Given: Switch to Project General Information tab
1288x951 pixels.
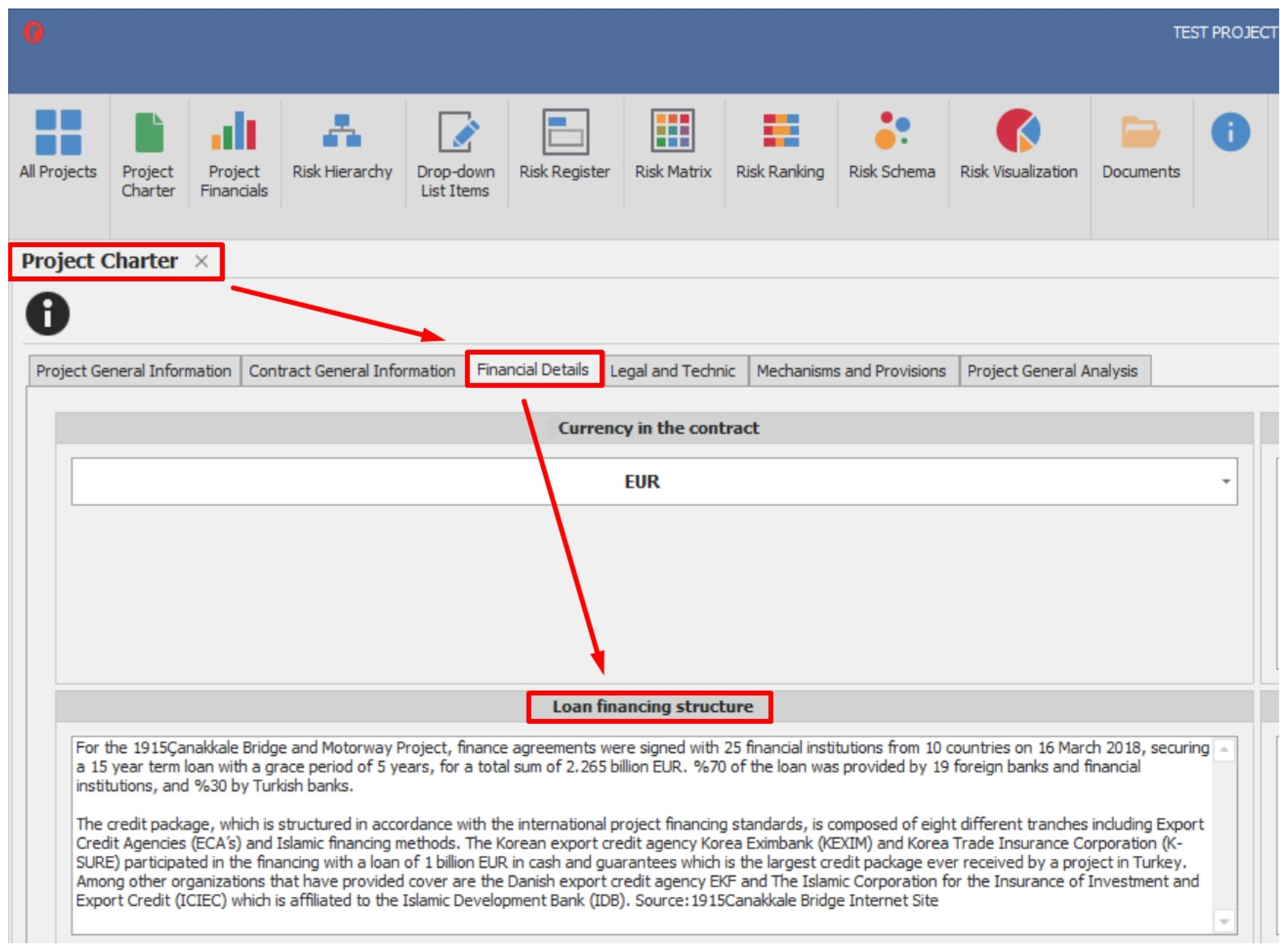Looking at the screenshot, I should tap(134, 371).
